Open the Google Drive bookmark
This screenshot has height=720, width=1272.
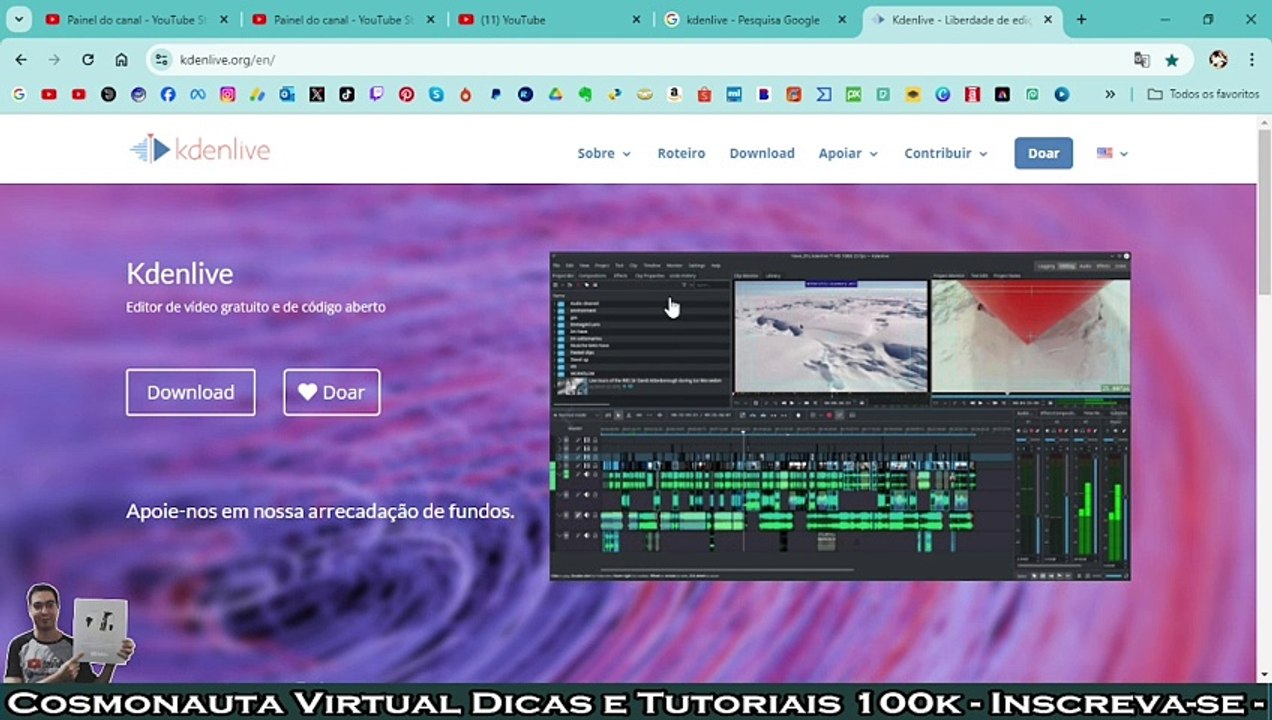click(x=555, y=94)
